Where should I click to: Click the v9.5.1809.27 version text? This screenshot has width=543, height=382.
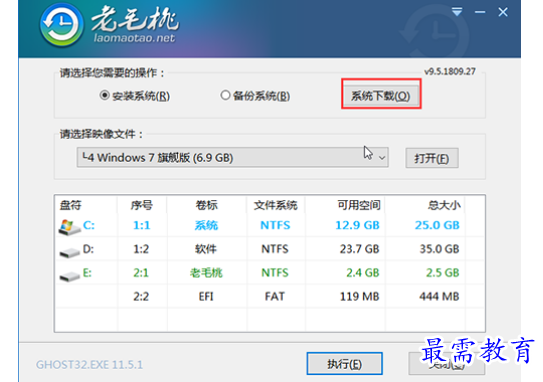coord(450,72)
